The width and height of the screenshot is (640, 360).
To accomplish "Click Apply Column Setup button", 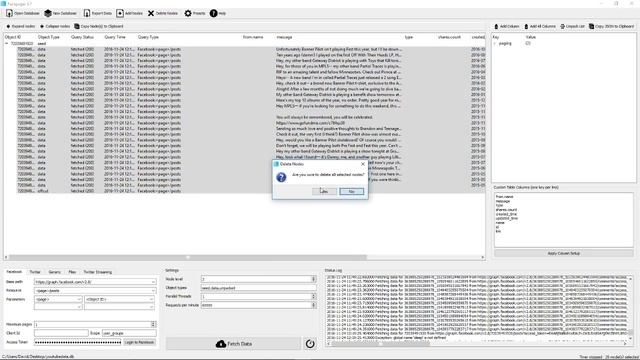I will (x=564, y=253).
